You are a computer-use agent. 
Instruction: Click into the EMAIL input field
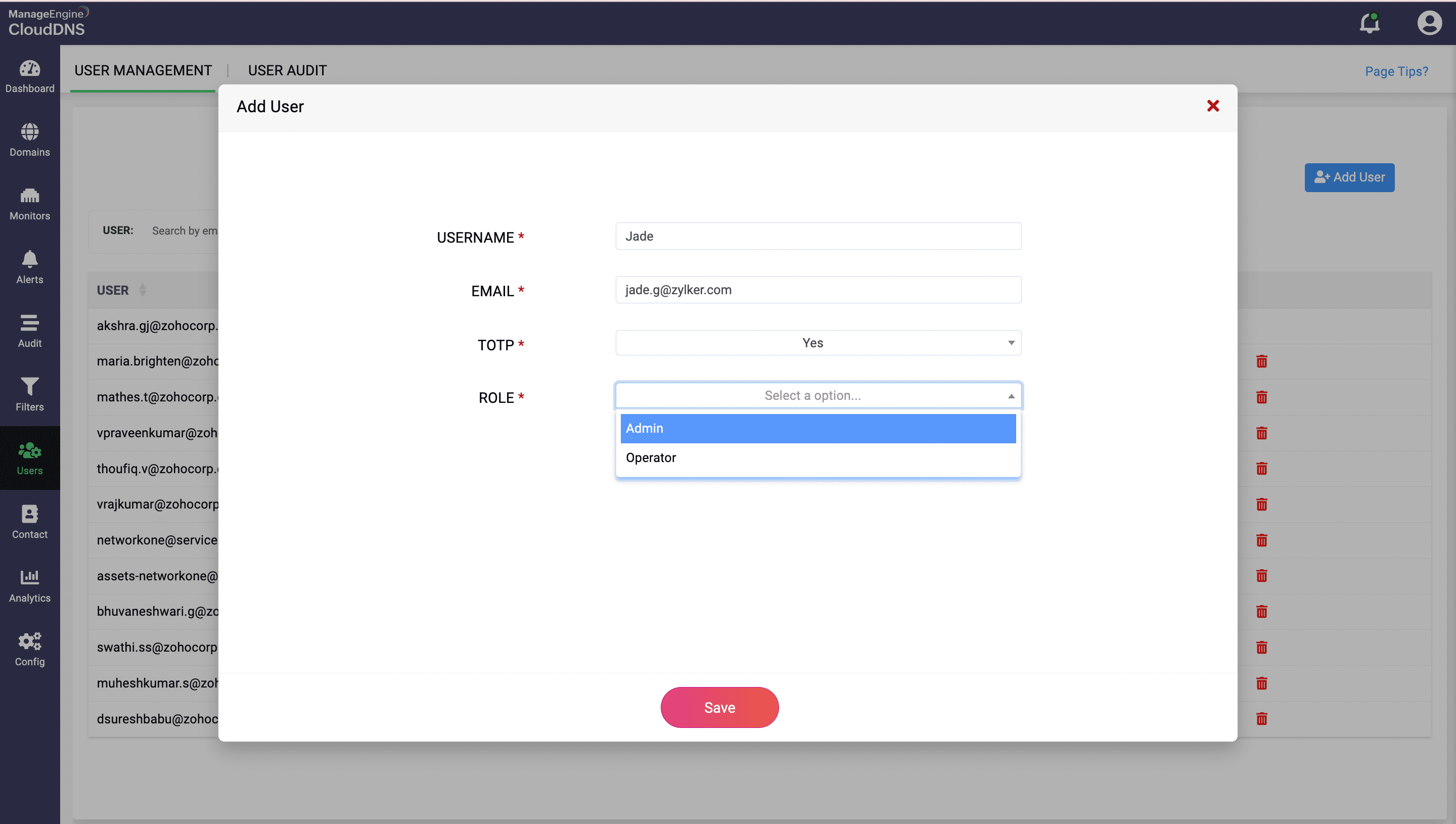[x=817, y=290]
